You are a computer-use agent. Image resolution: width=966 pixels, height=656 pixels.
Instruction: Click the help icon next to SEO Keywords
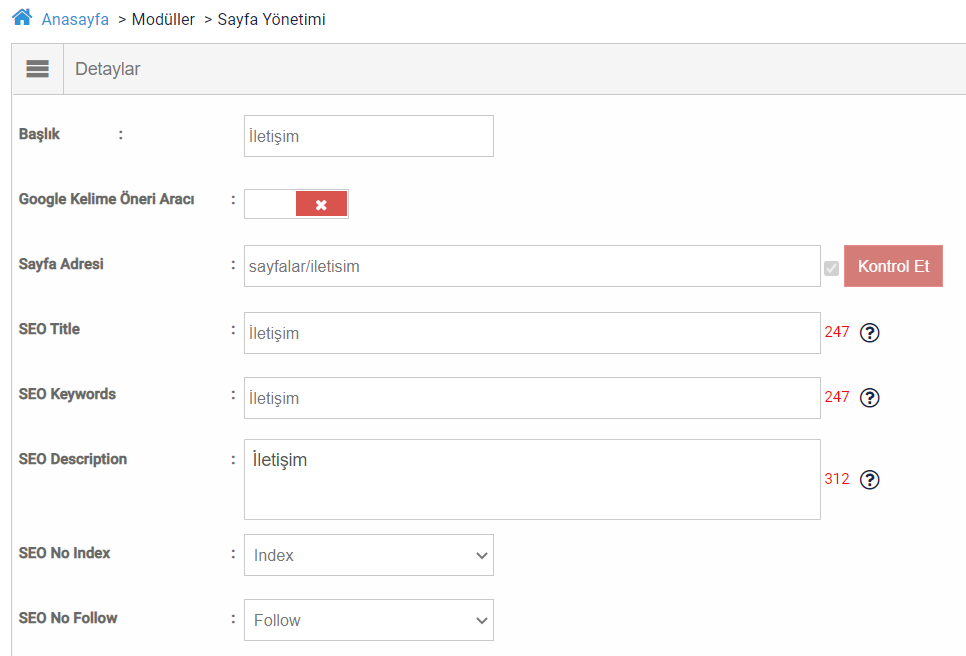[870, 398]
